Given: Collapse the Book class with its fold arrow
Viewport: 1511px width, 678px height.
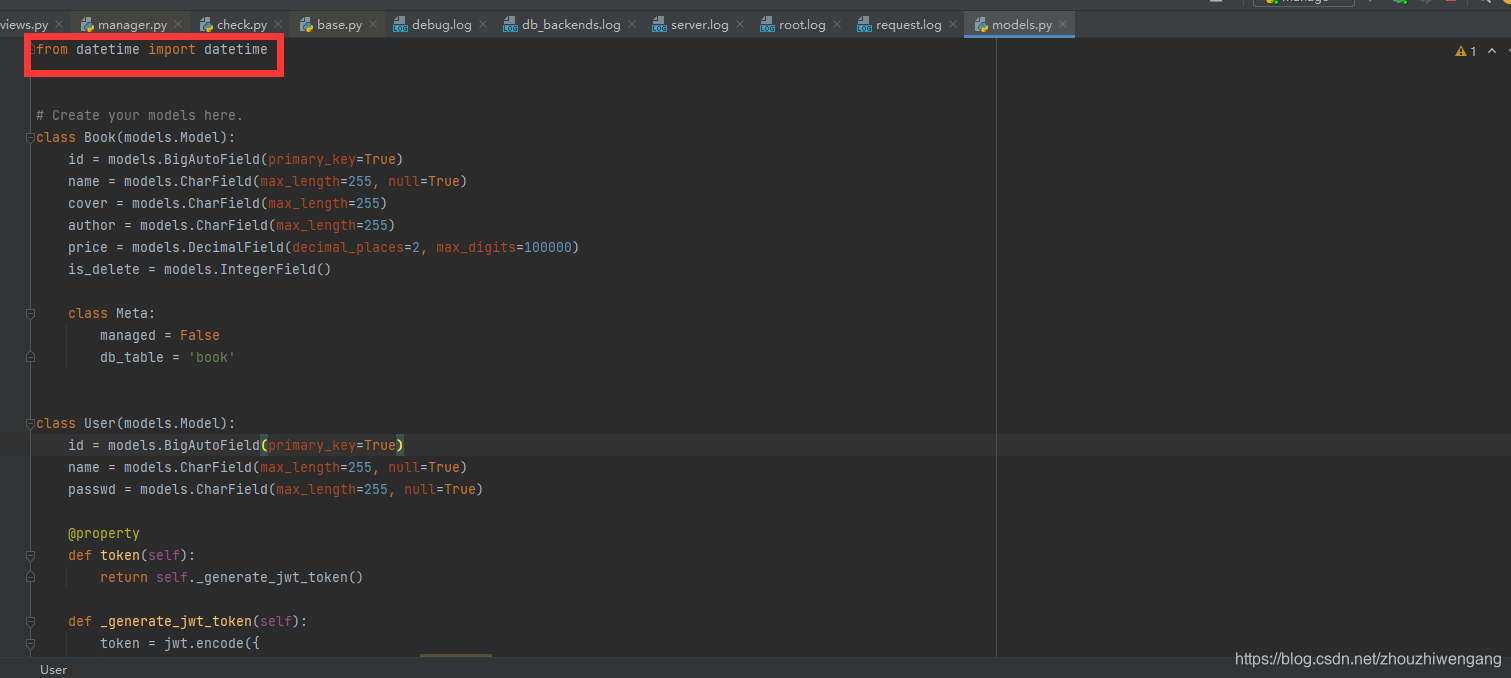Looking at the screenshot, I should [x=30, y=137].
